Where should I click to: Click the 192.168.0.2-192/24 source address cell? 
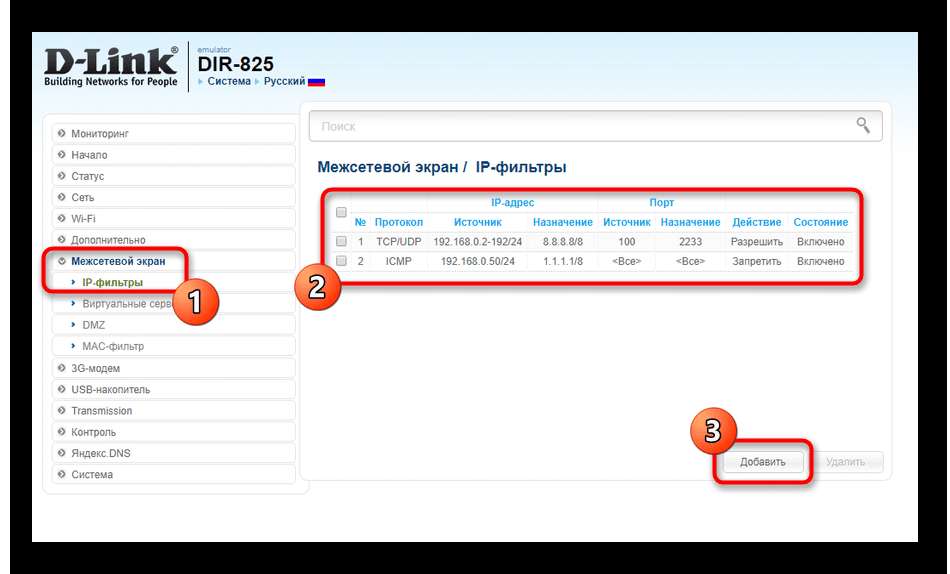coord(477,241)
